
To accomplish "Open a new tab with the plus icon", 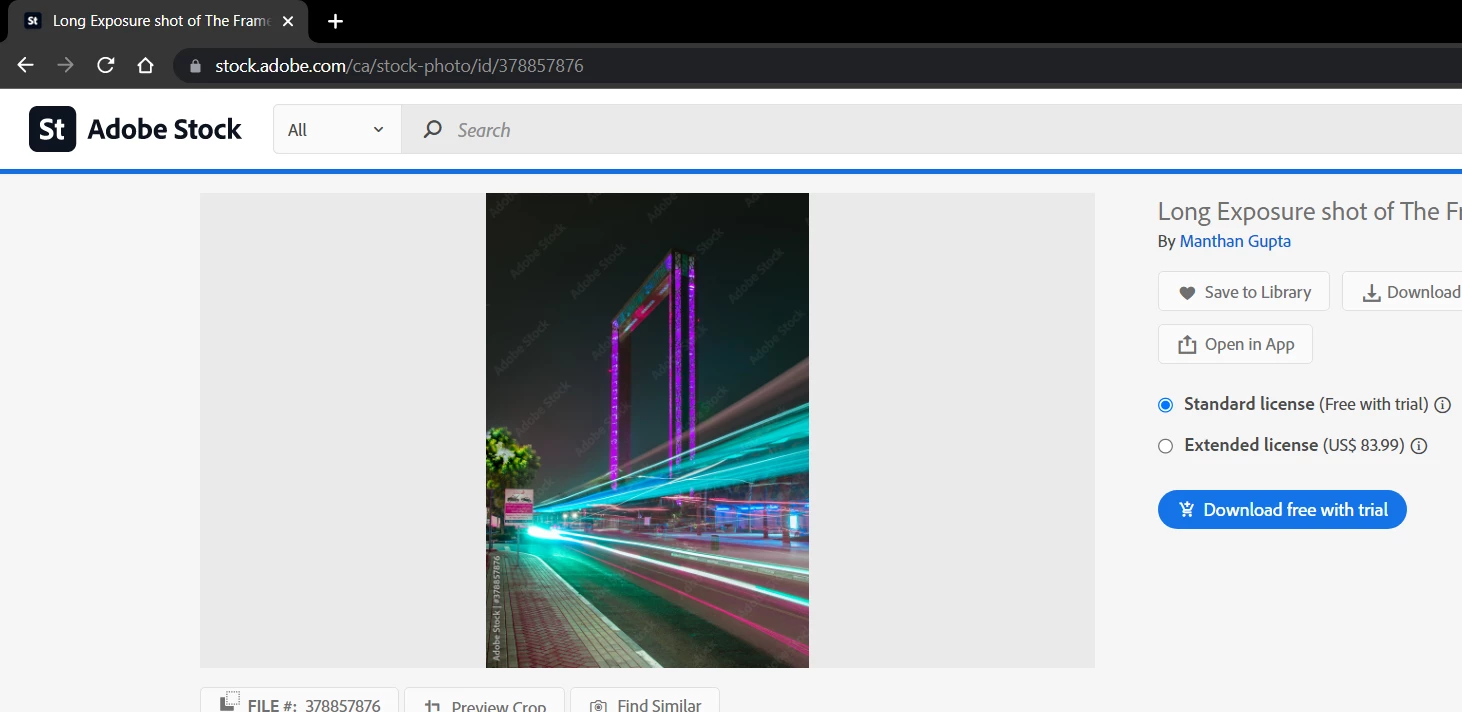I will click(336, 21).
